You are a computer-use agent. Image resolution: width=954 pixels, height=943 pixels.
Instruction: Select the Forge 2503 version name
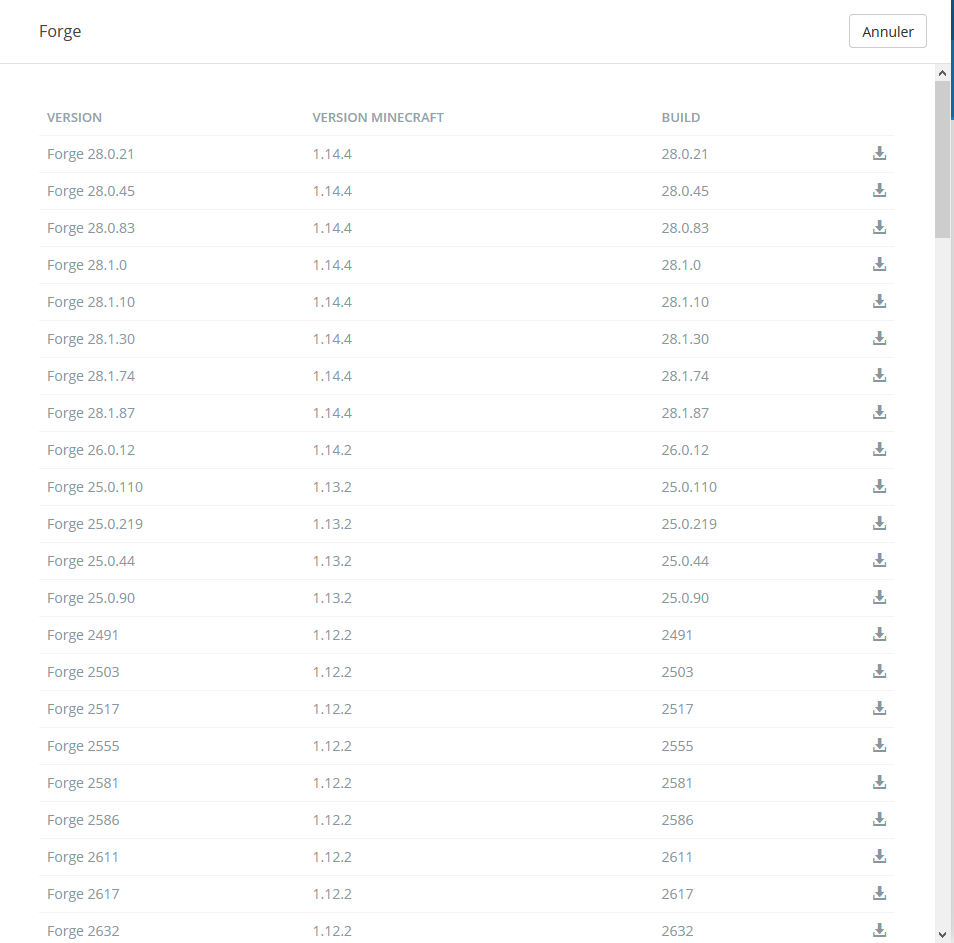83,672
